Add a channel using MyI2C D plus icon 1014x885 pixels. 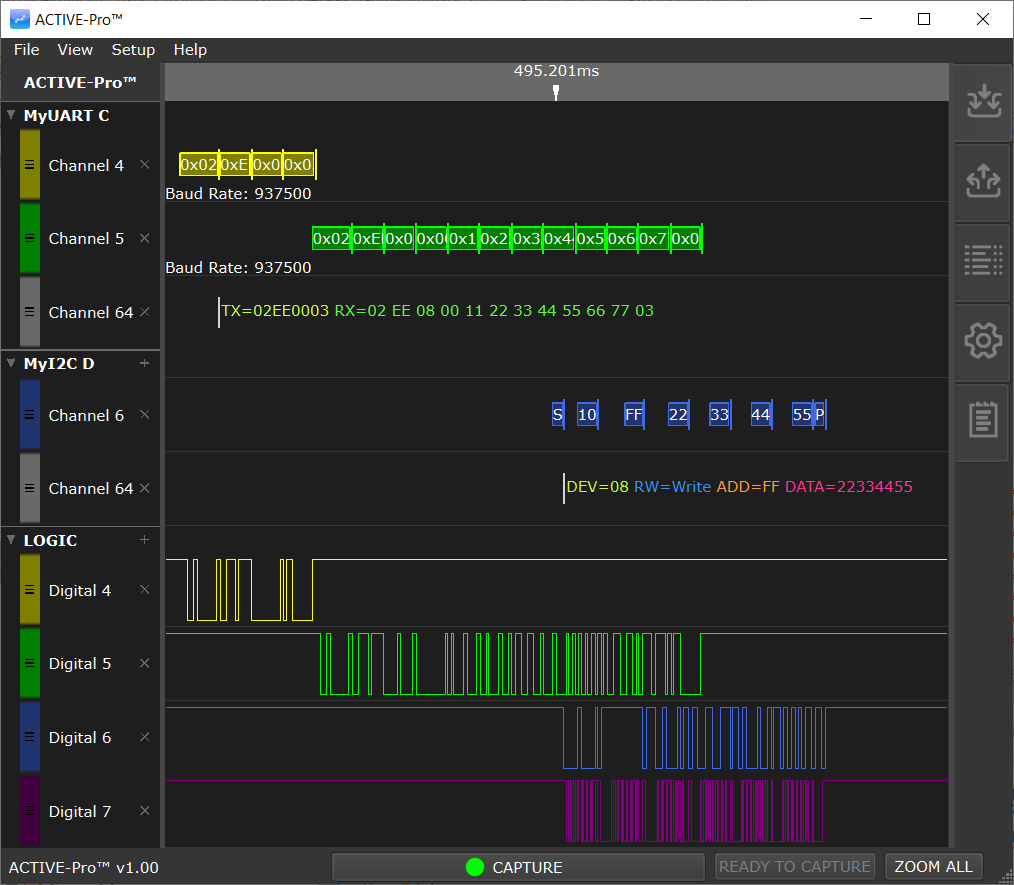144,364
